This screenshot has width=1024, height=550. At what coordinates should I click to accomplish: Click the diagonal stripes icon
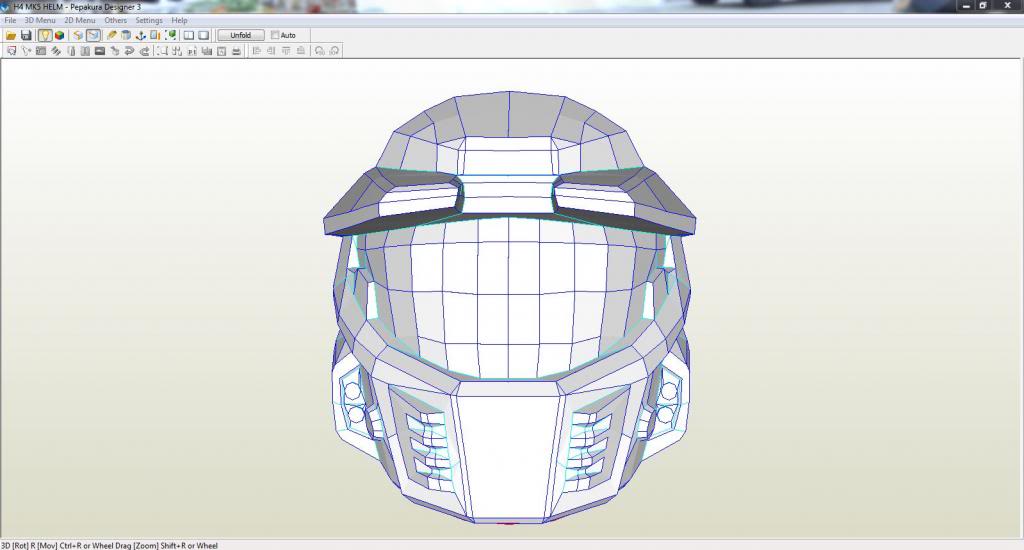tap(56, 51)
